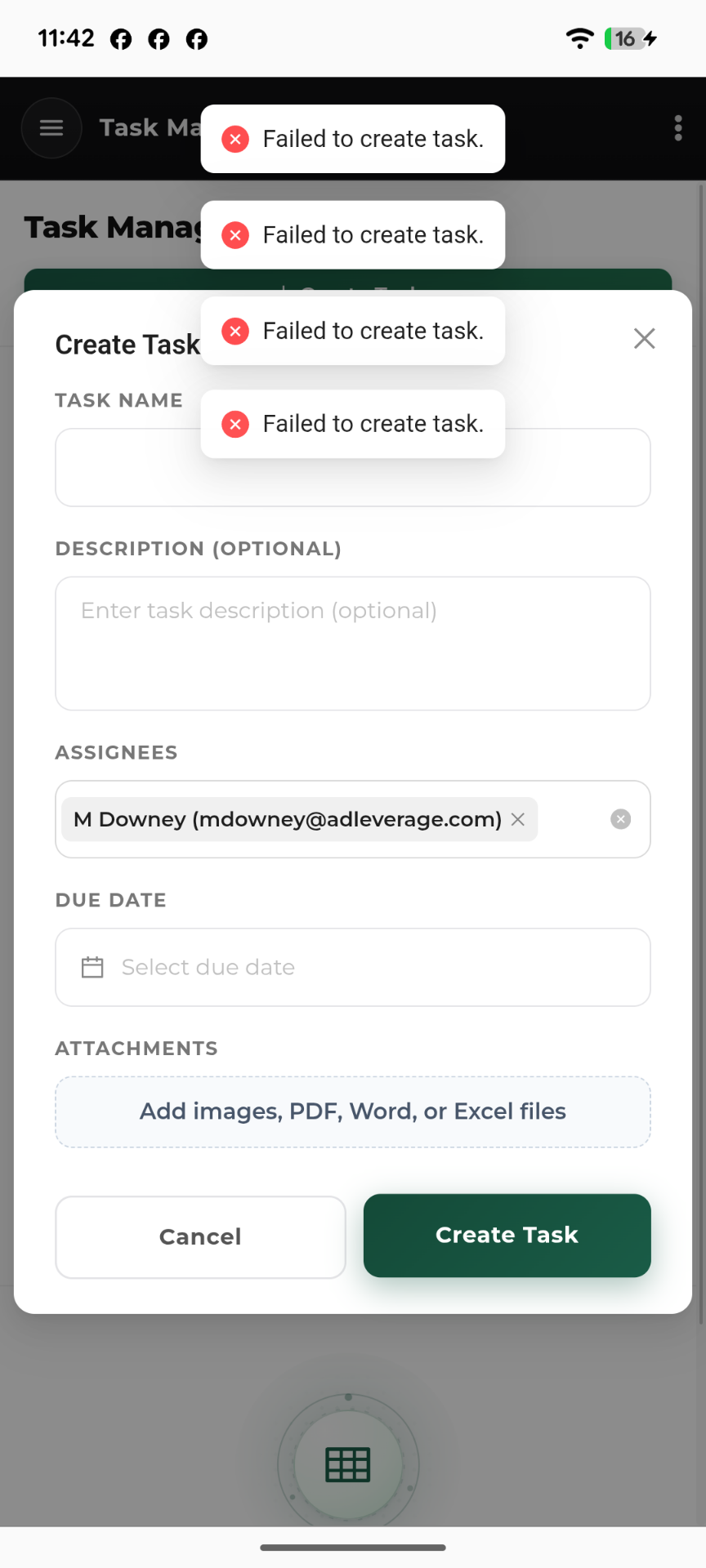706x1568 pixels.
Task: Tap the third Failed to create task toast
Action: pyautogui.click(x=353, y=331)
